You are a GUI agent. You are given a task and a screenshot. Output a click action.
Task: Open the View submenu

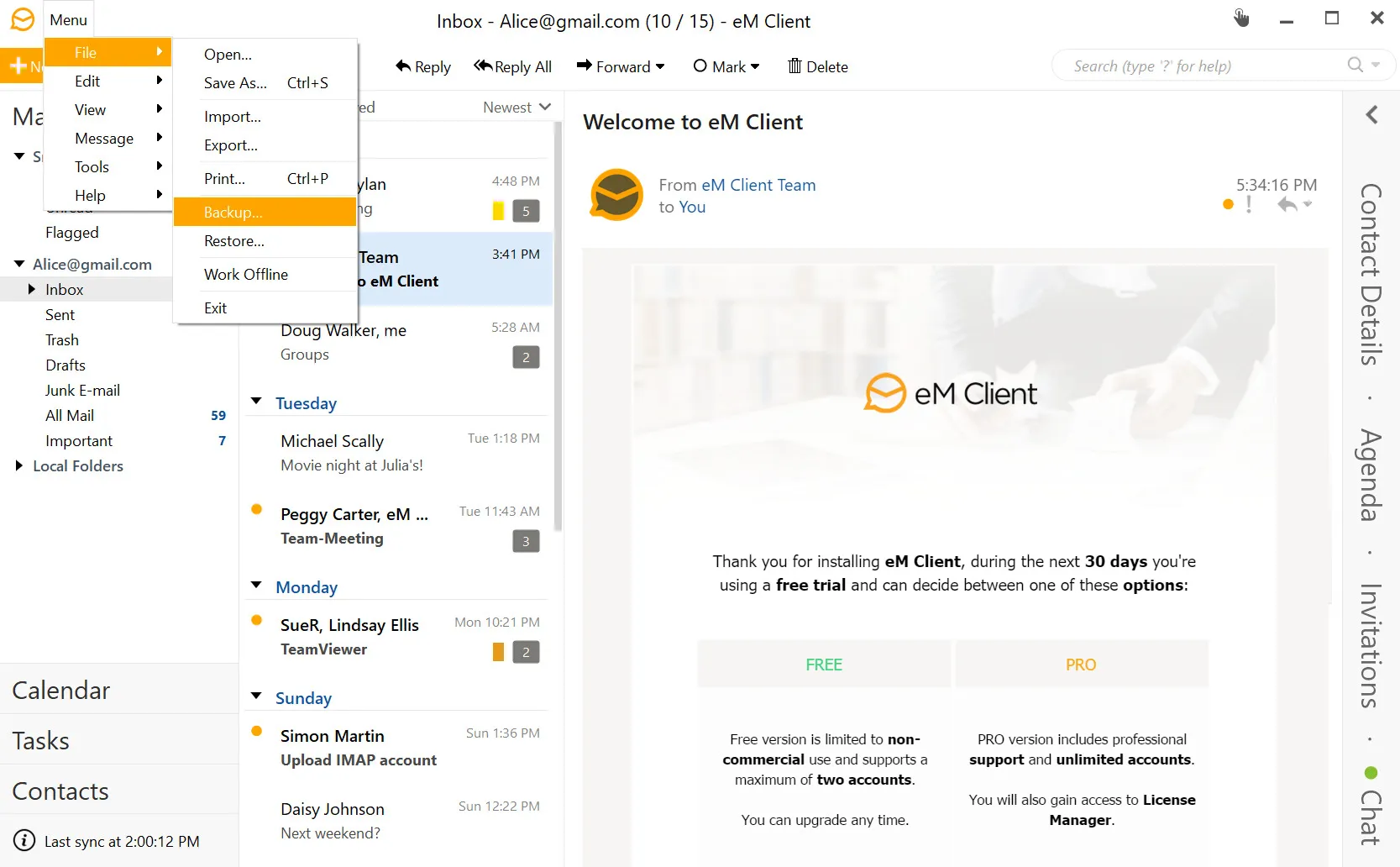(x=108, y=109)
